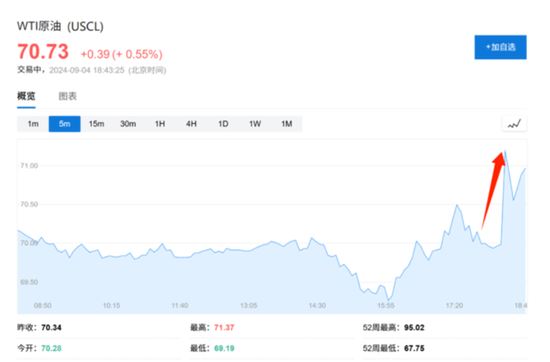Click the 最高 value 71.37
This screenshot has height=362, width=550.
pyautogui.click(x=224, y=328)
